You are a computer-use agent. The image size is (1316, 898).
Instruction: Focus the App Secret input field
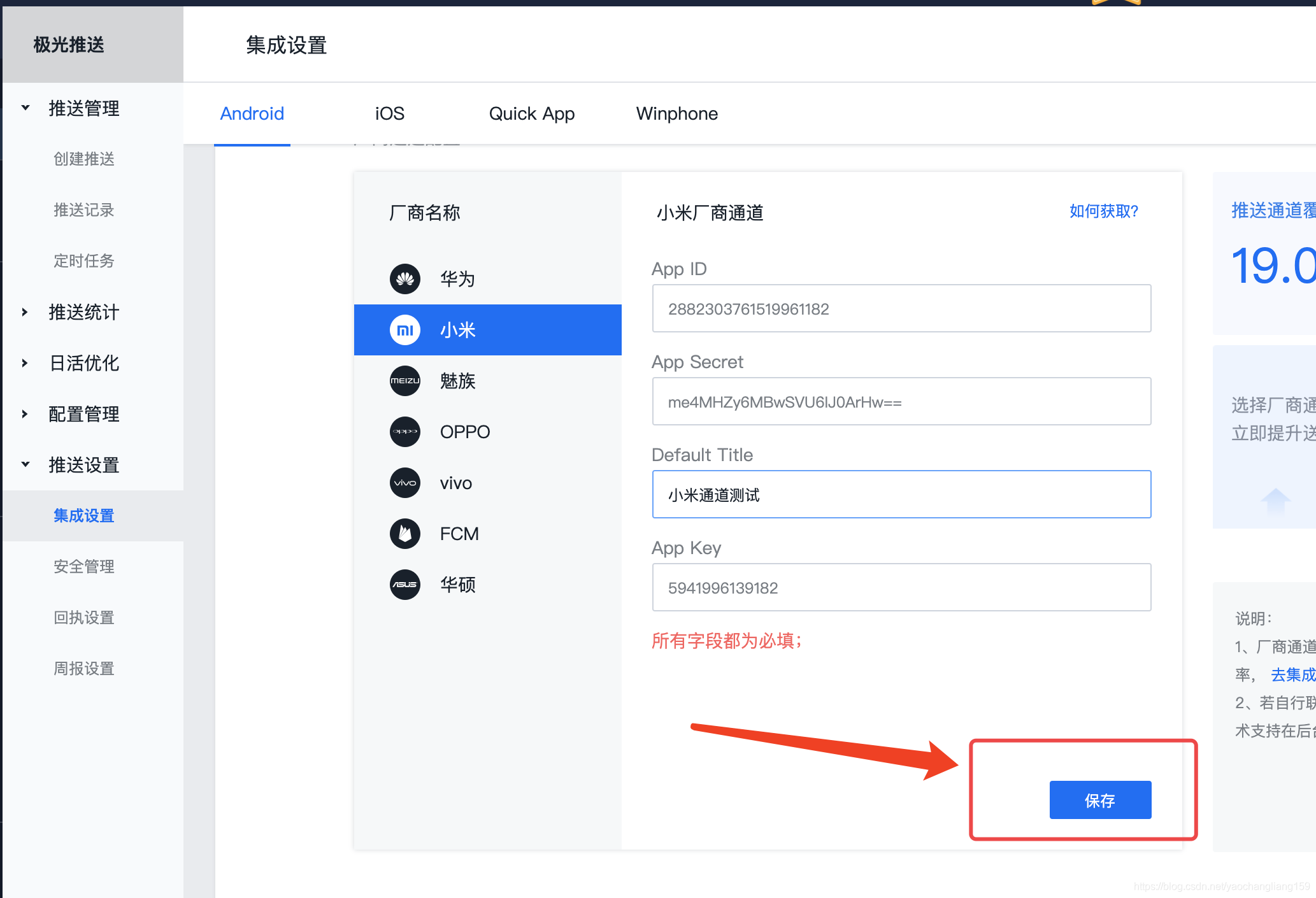pos(901,401)
